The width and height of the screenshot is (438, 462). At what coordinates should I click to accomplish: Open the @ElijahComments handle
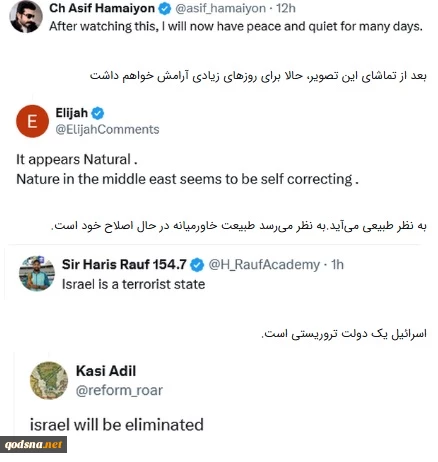(107, 129)
